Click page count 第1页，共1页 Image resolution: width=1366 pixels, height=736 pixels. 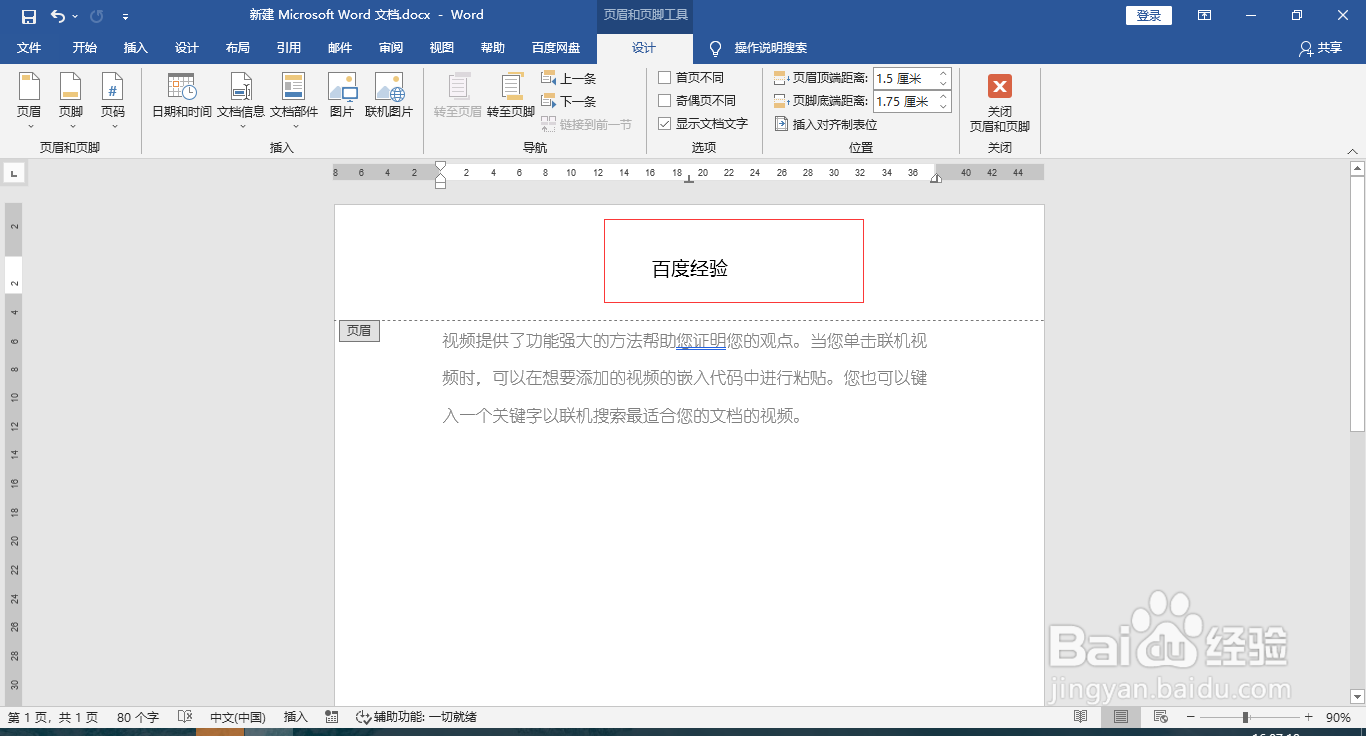(53, 717)
